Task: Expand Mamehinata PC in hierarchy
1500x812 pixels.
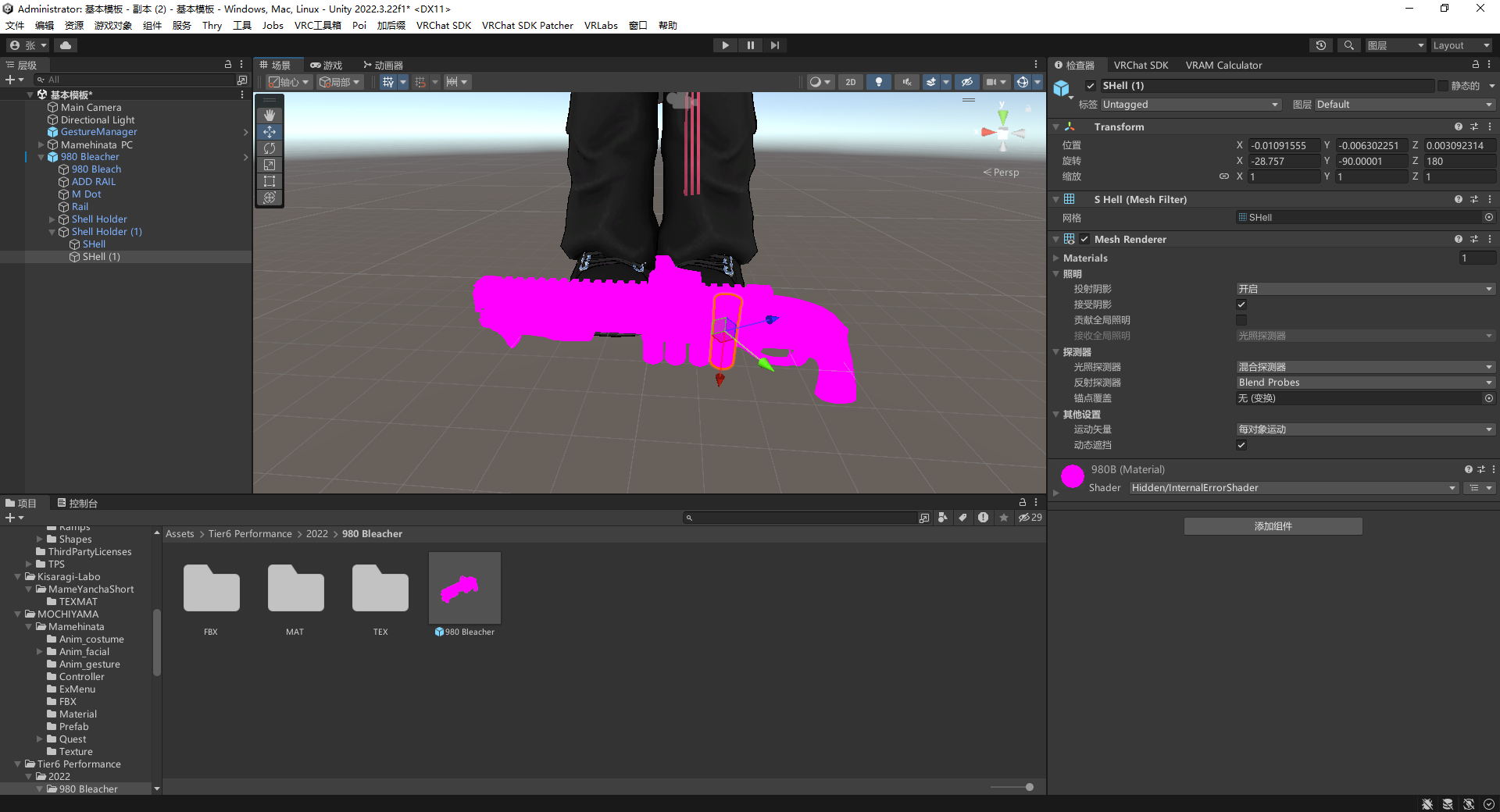Action: (x=41, y=145)
